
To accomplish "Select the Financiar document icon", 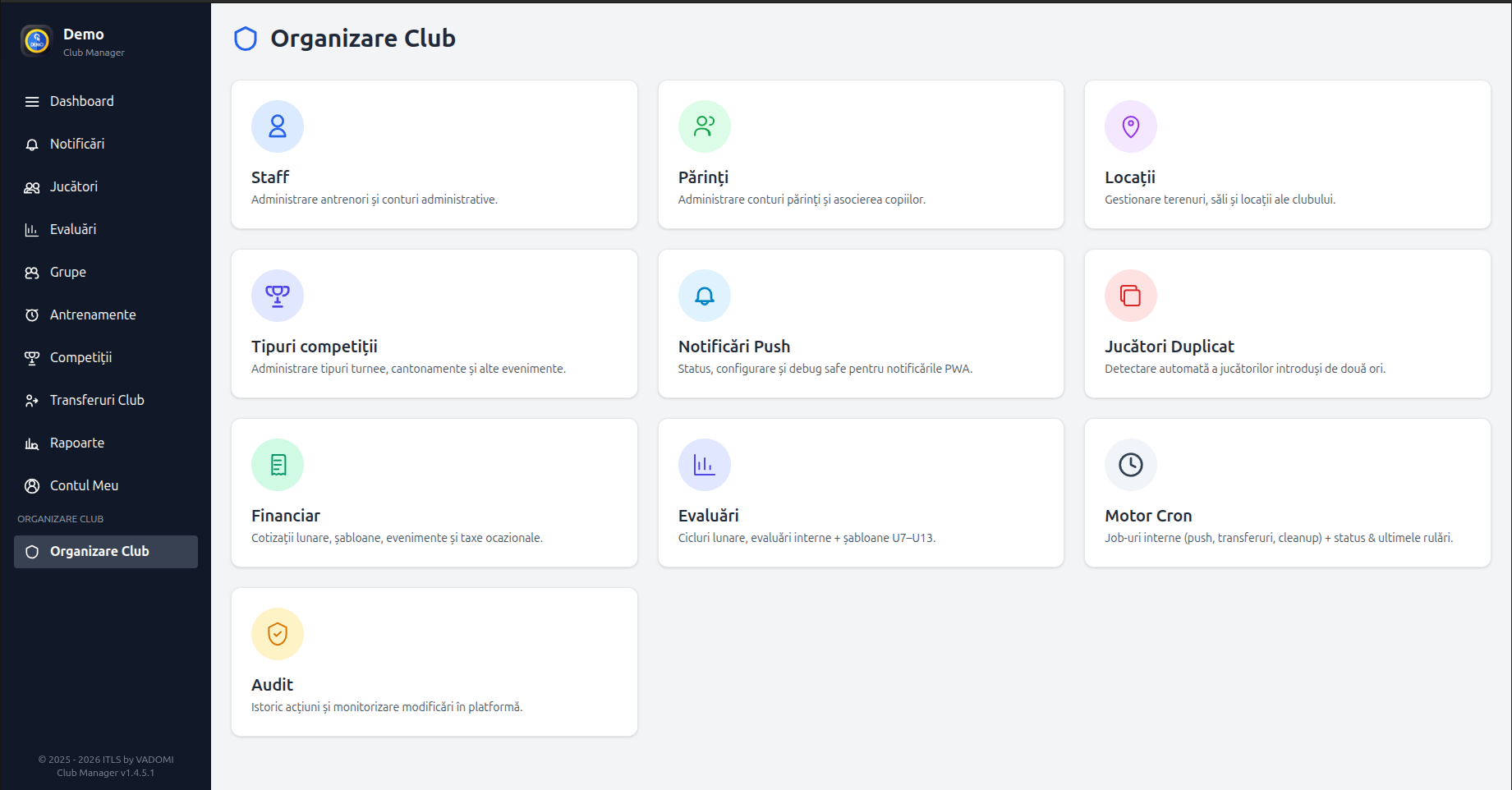I will coord(277,465).
